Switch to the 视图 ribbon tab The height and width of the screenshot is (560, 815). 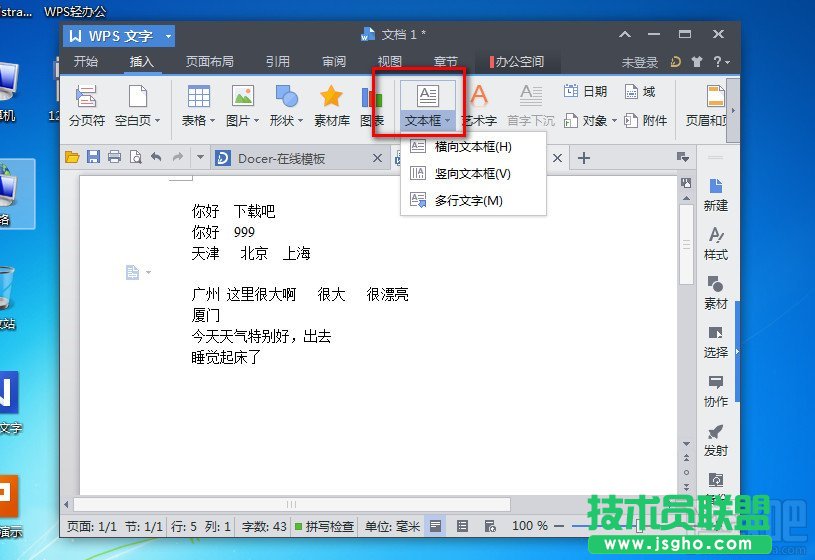(x=389, y=62)
